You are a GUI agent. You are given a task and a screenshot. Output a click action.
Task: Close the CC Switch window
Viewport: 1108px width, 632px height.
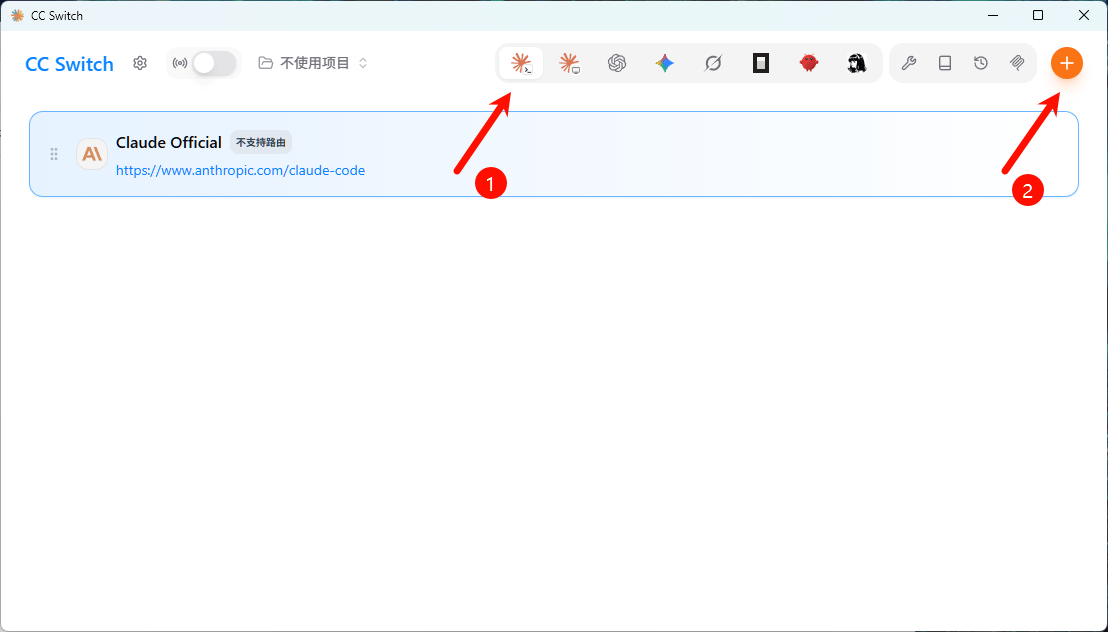(x=1084, y=16)
